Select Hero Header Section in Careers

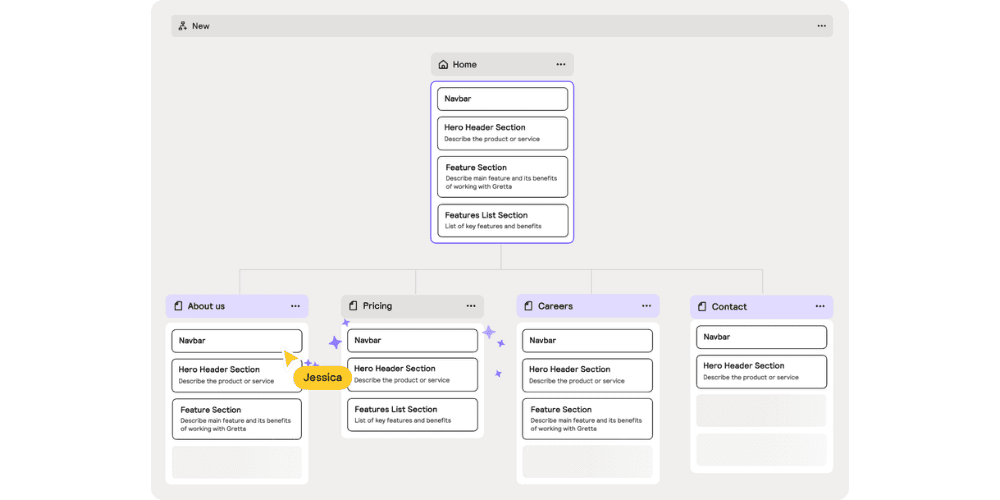pos(587,376)
